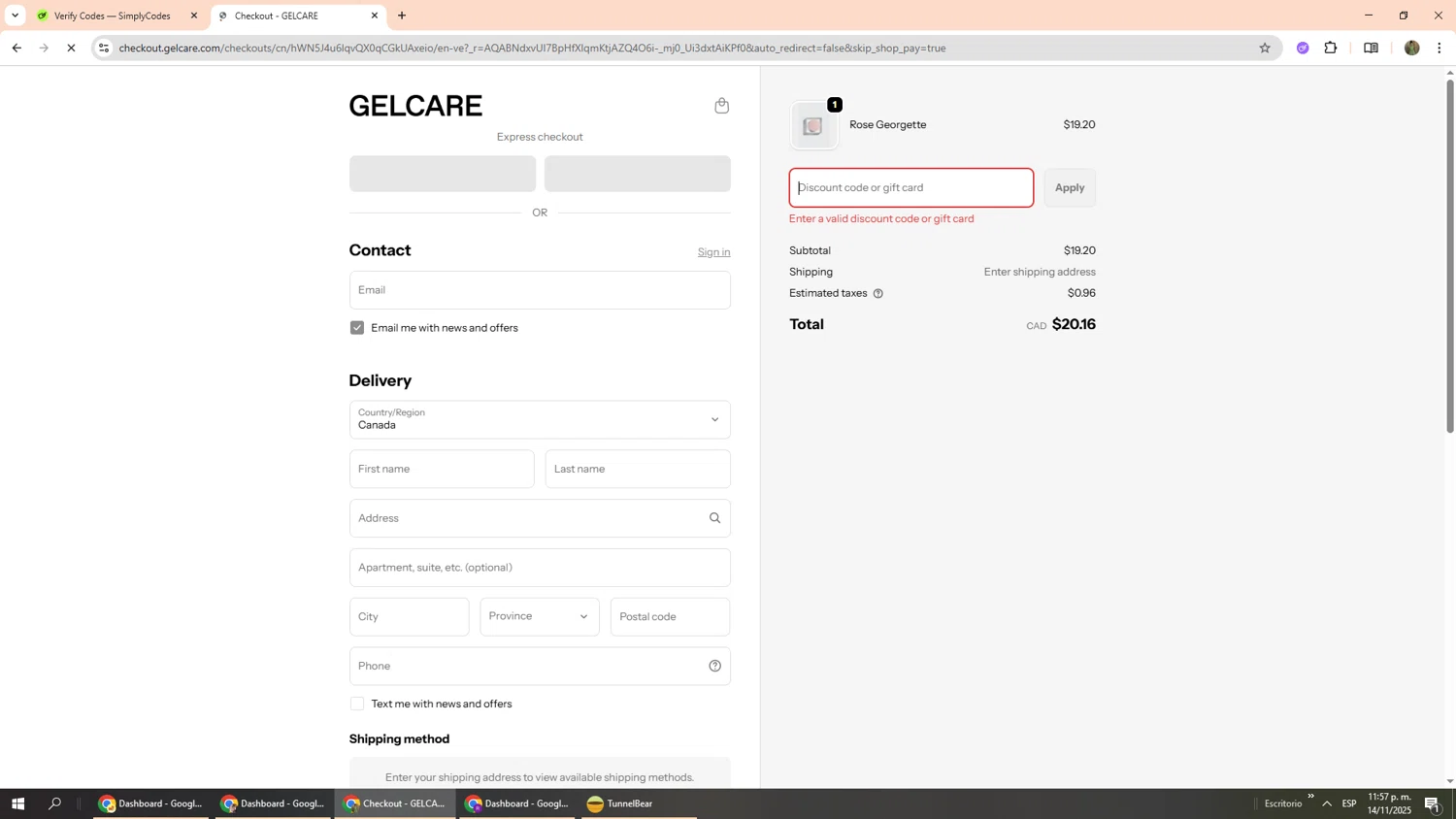Screen dimensions: 1456x819
Task: Open the Windows taskbar search
Action: [x=55, y=803]
